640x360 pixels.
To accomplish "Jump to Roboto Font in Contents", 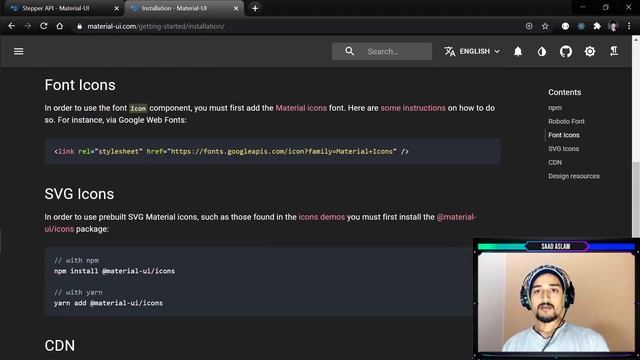I will [x=566, y=121].
